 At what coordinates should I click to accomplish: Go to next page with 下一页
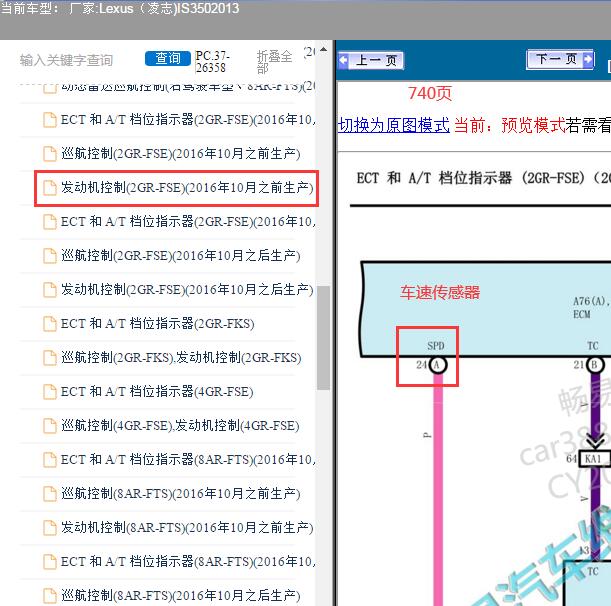click(x=560, y=59)
